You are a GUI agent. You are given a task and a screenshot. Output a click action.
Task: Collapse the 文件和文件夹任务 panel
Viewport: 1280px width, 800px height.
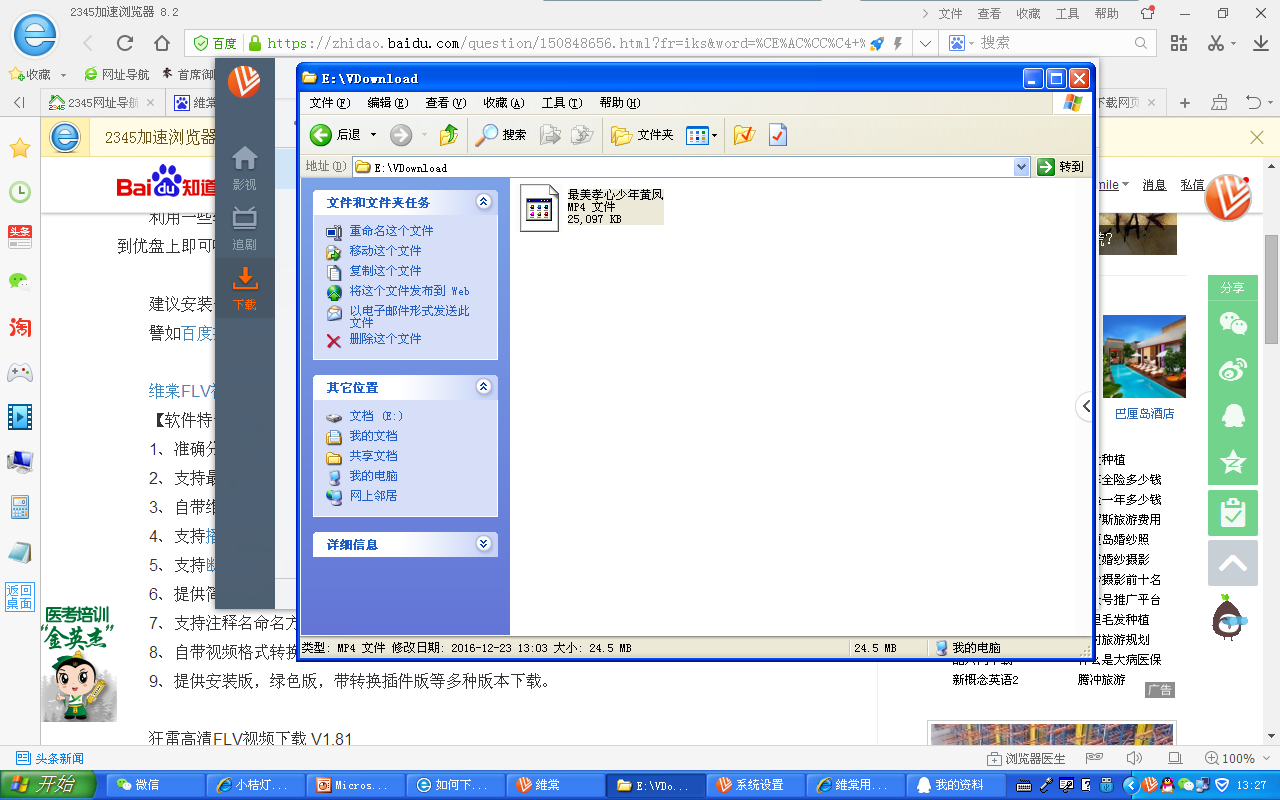(484, 202)
